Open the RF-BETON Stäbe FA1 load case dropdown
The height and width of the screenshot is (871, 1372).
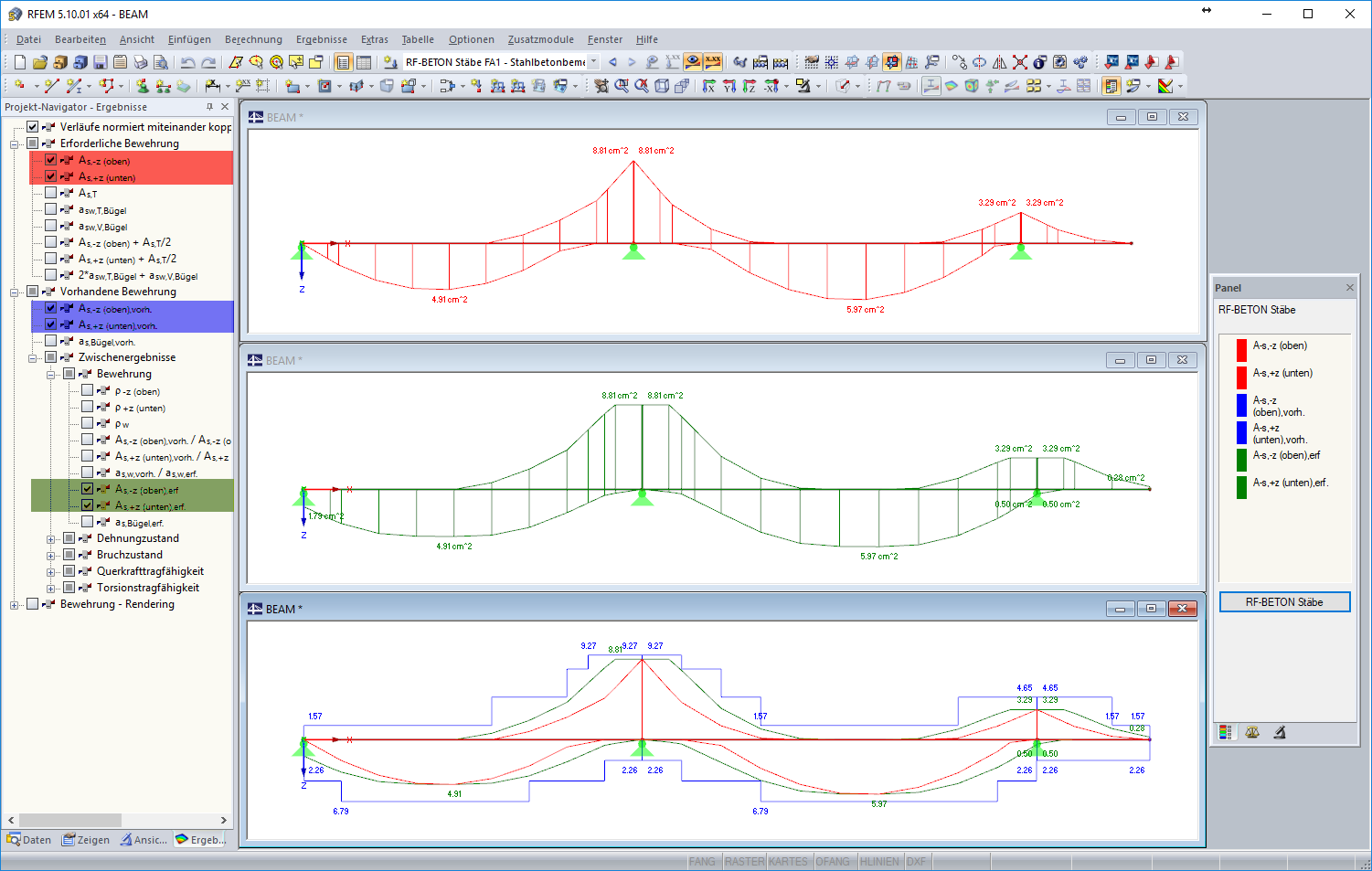click(594, 62)
